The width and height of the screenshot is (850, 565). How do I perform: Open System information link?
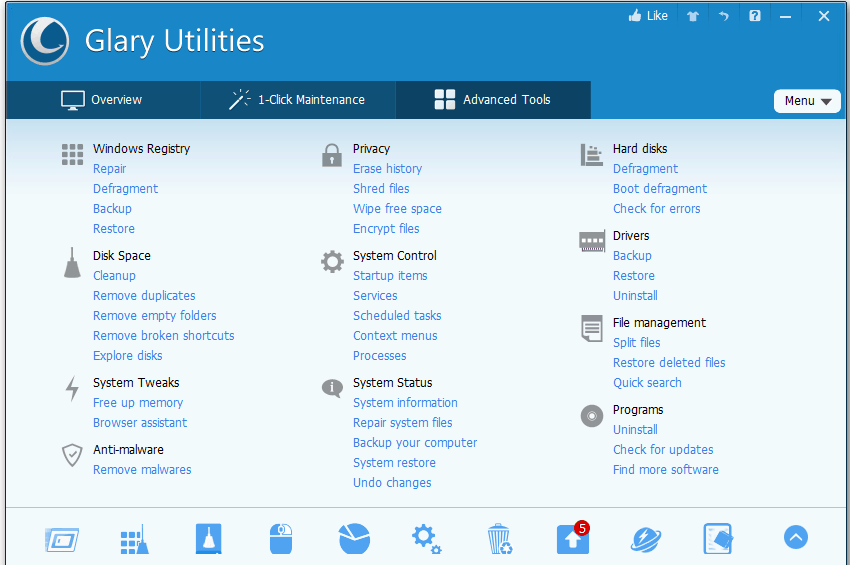pos(405,403)
